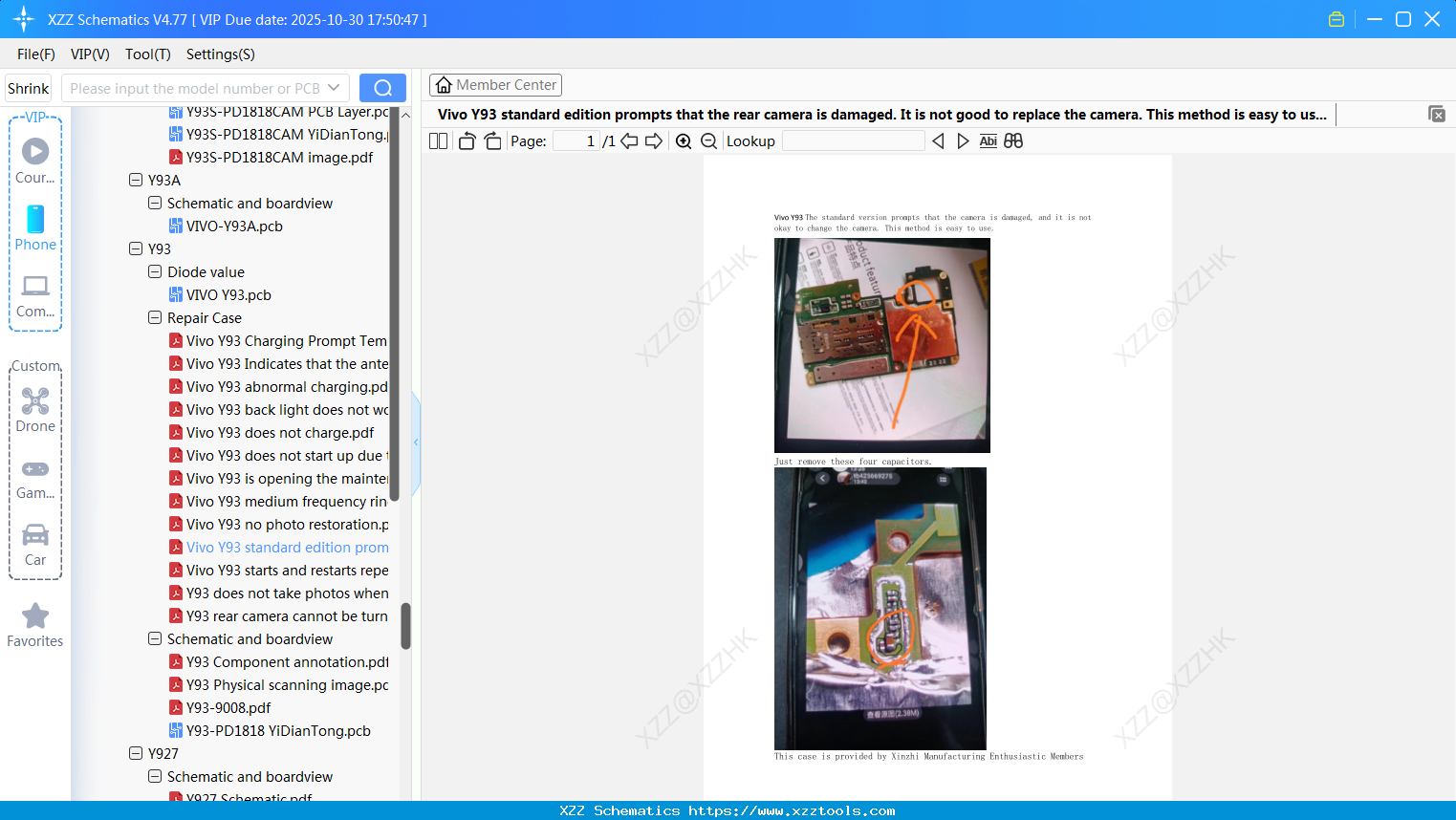Rotate the page clockwise
Viewport: 1456px width, 820px height.
(491, 140)
